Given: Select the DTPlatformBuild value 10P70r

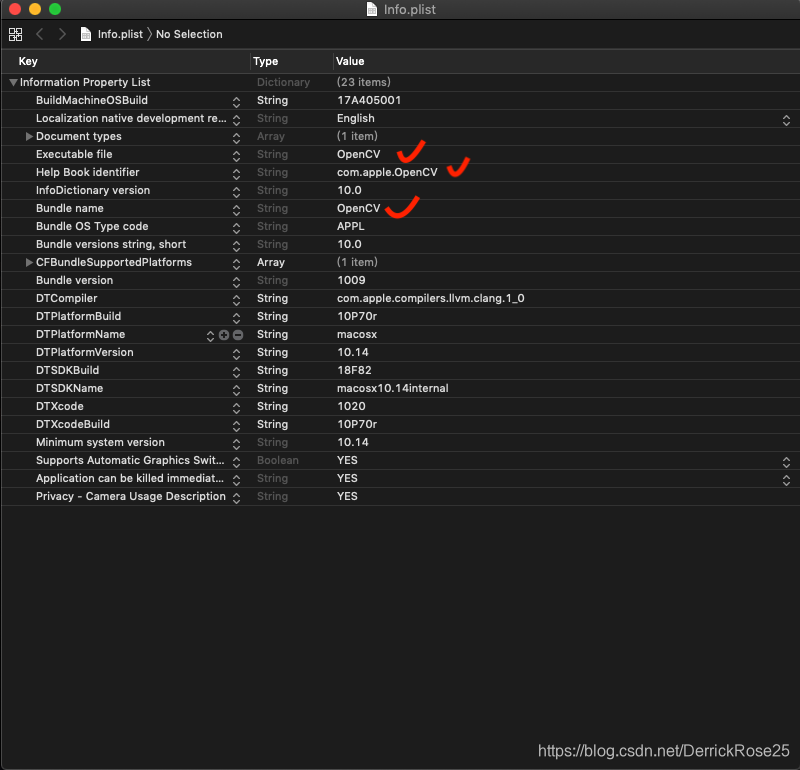Looking at the screenshot, I should (x=357, y=316).
